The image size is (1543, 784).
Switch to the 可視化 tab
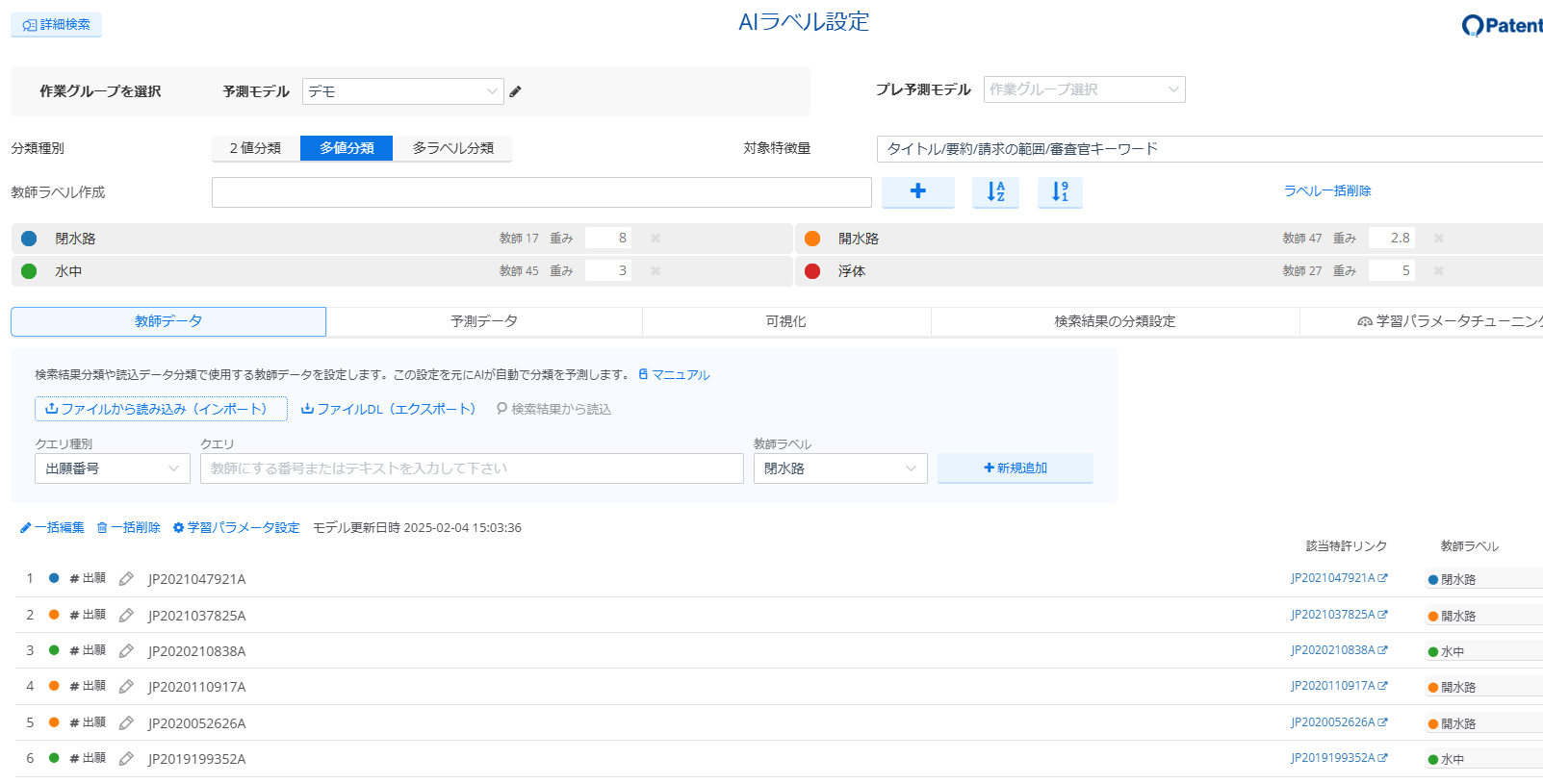(785, 321)
